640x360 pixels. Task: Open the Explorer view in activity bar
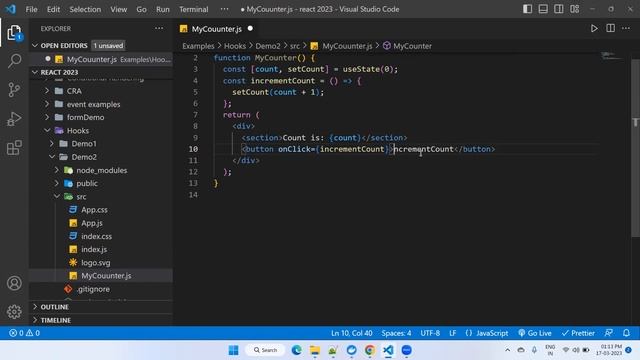tap(14, 33)
